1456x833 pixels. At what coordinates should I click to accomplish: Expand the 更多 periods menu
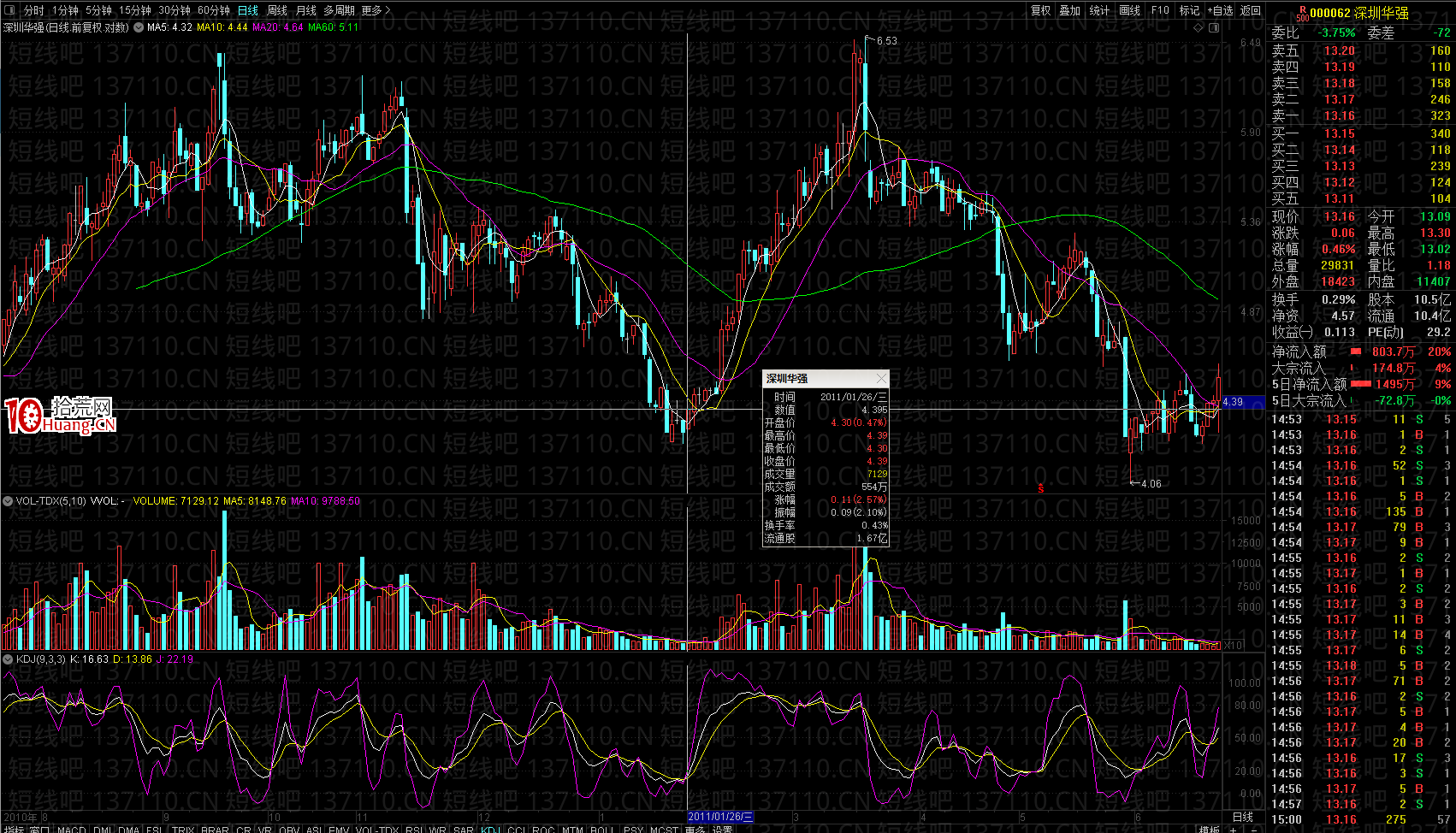[376, 10]
